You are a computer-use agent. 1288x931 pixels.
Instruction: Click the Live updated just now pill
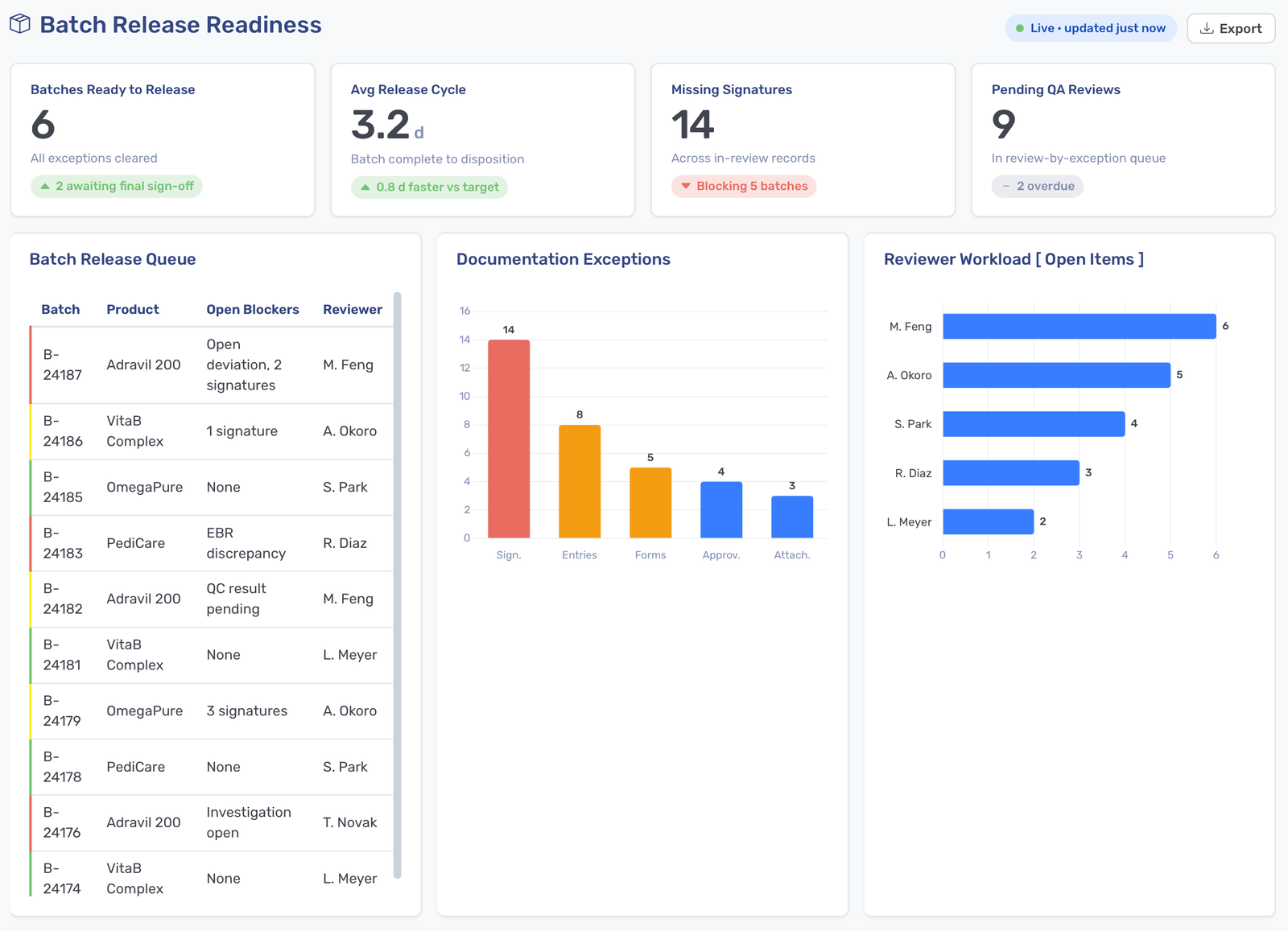tap(1091, 28)
